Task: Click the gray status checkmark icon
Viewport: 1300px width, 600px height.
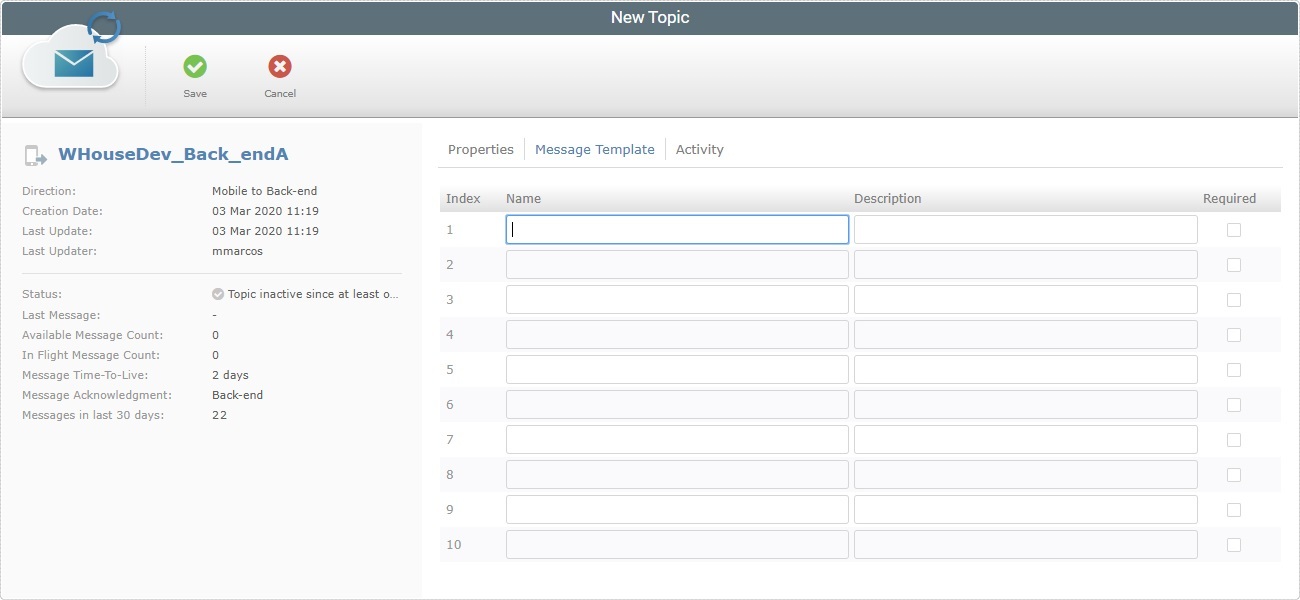Action: [x=216, y=293]
